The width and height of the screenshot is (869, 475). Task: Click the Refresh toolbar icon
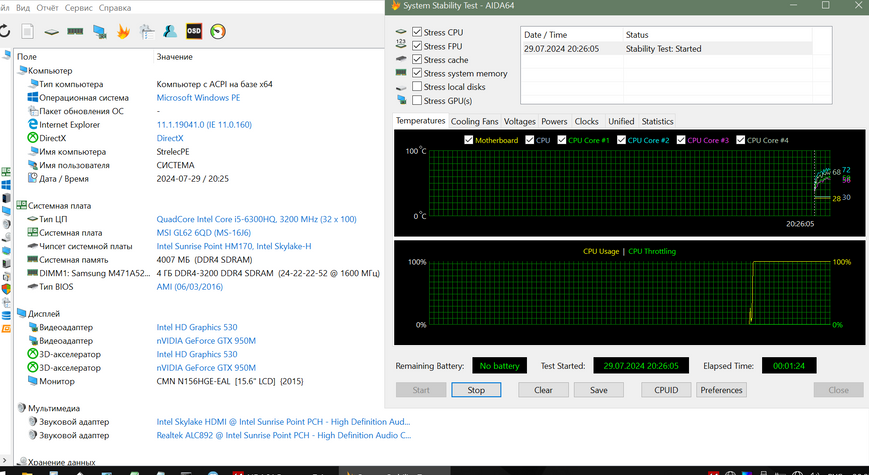pos(4,32)
